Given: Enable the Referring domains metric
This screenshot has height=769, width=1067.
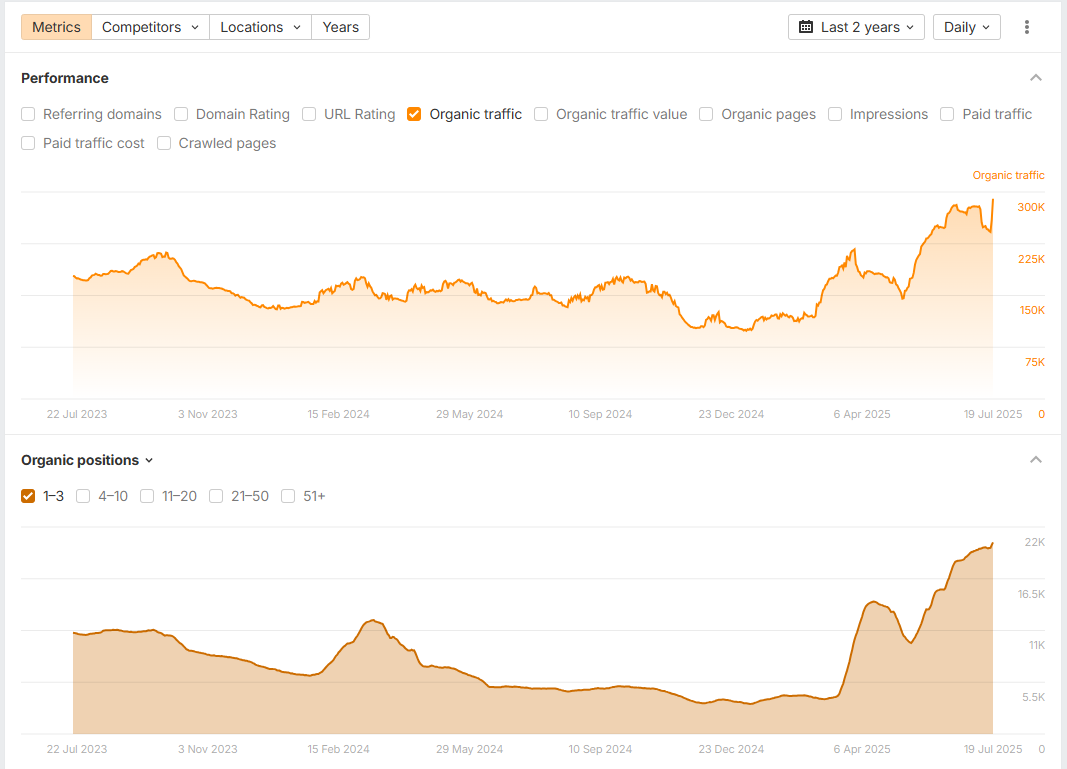Looking at the screenshot, I should coord(28,114).
